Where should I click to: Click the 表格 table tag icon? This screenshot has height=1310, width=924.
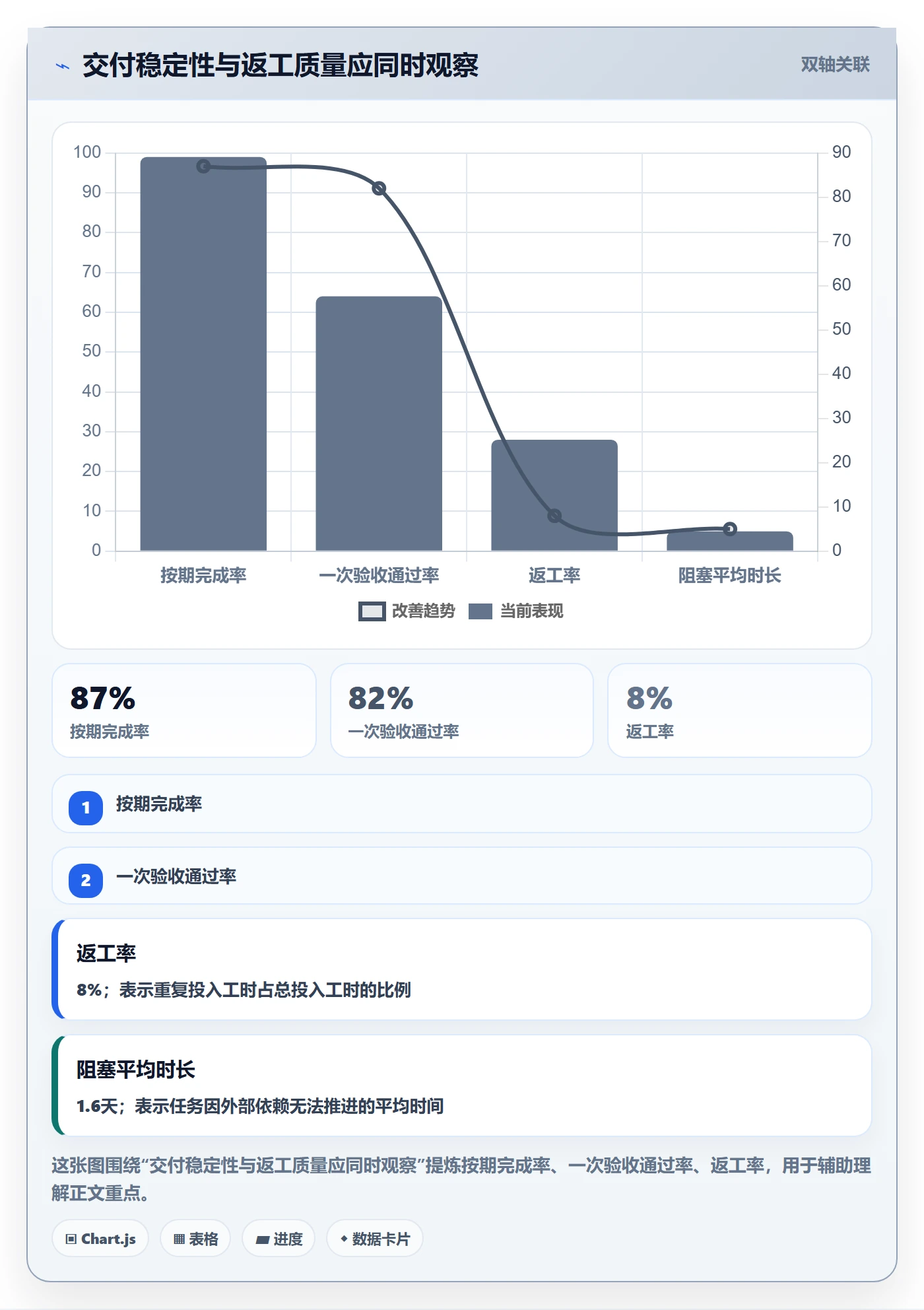179,1239
